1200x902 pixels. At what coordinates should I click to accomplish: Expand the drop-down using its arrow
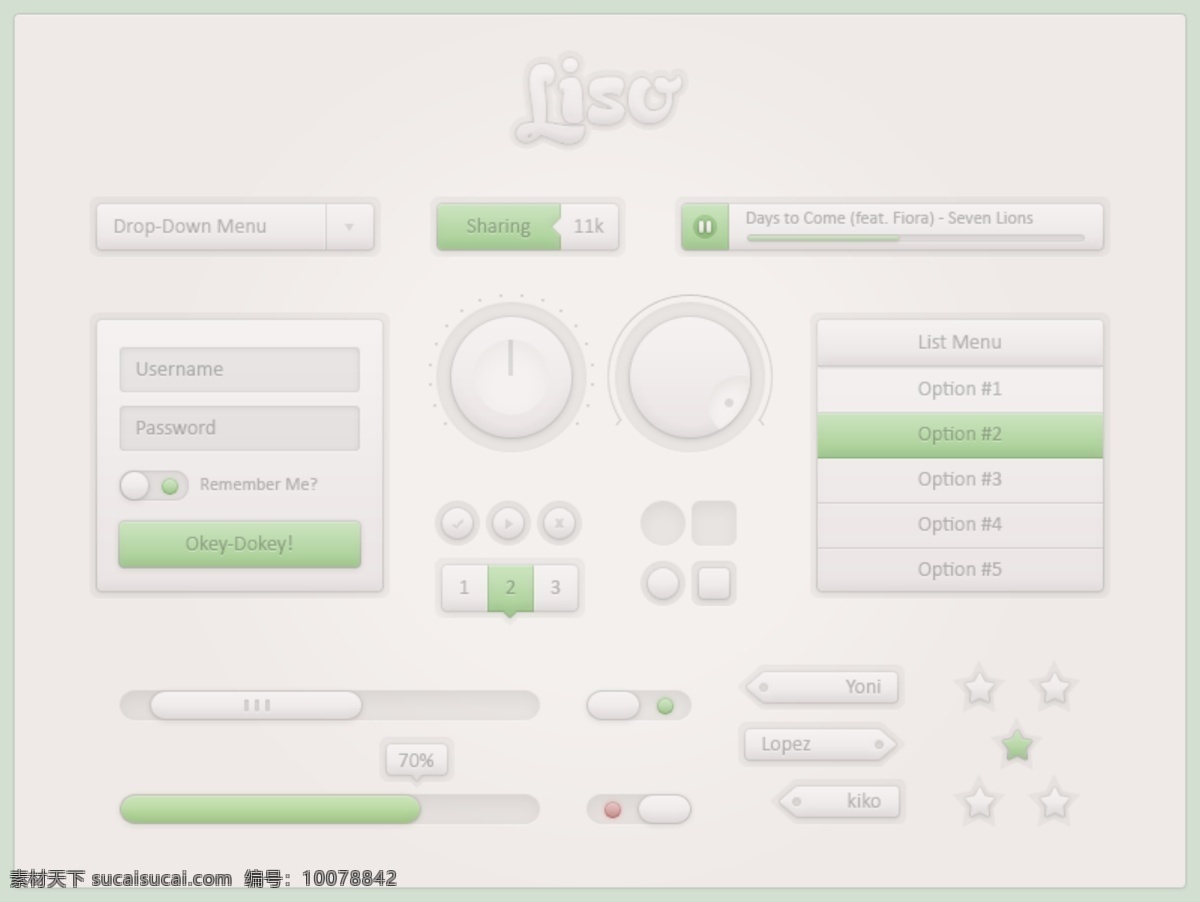point(350,227)
